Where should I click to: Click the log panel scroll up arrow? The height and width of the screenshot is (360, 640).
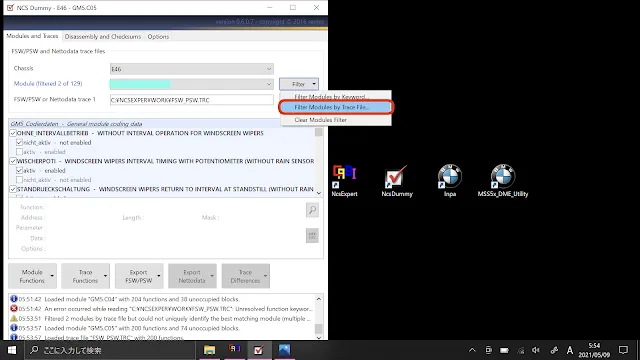click(319, 299)
